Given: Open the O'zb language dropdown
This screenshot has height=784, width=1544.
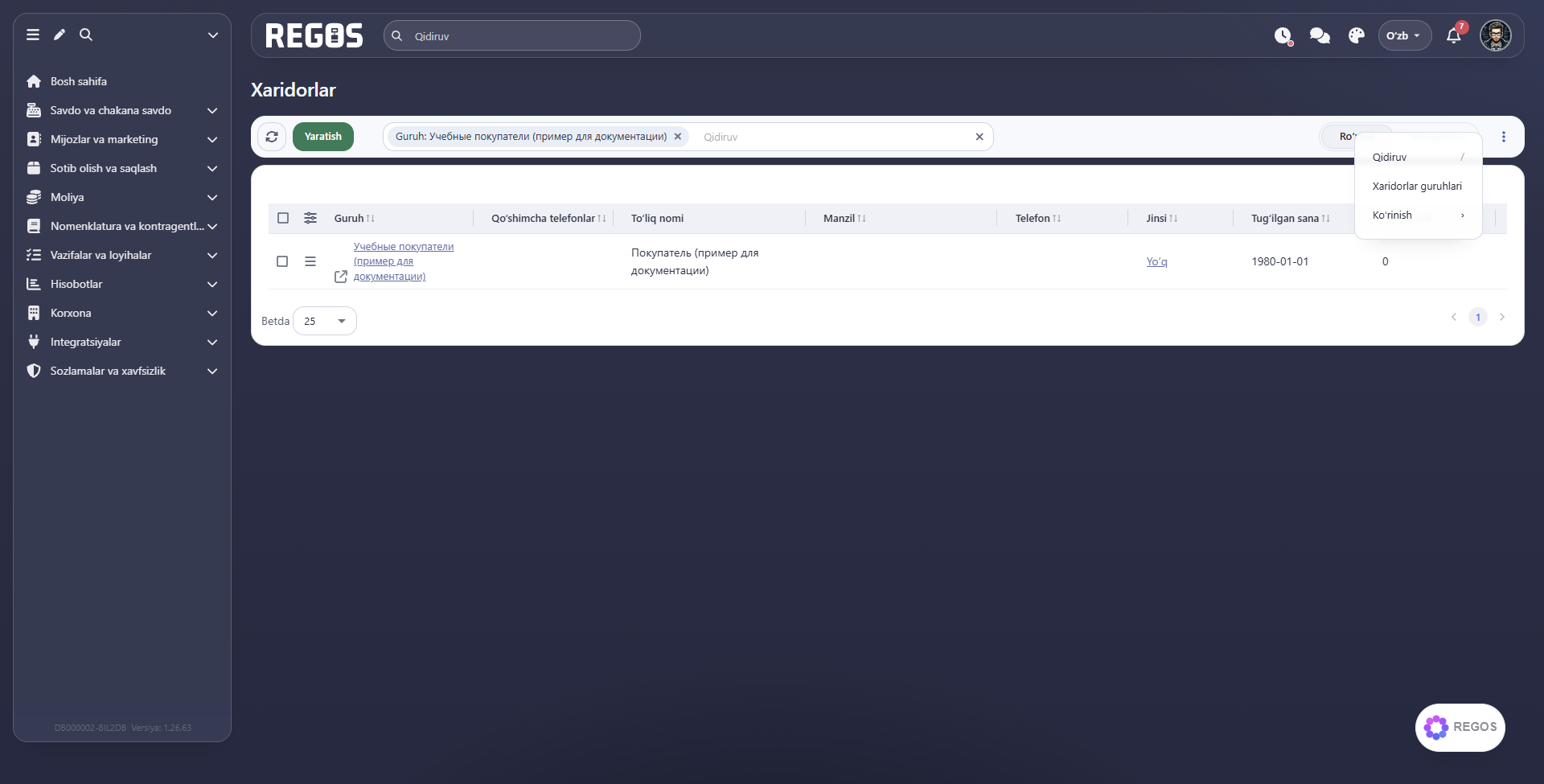Looking at the screenshot, I should point(1405,35).
